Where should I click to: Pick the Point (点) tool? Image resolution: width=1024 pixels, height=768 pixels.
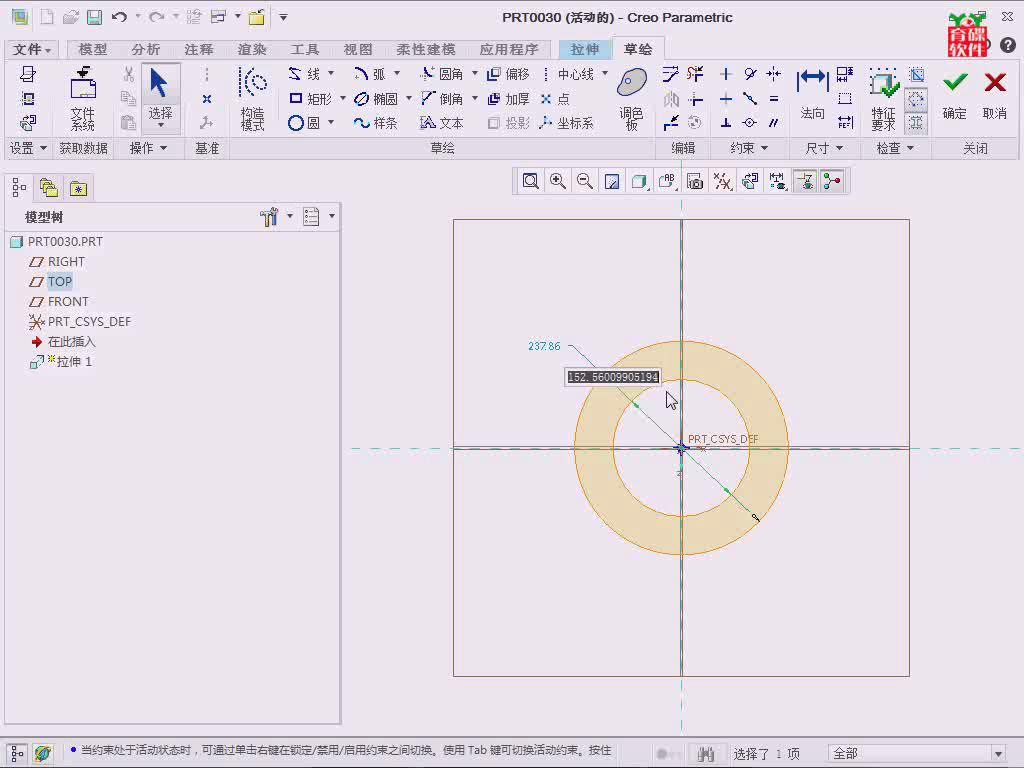(x=556, y=99)
